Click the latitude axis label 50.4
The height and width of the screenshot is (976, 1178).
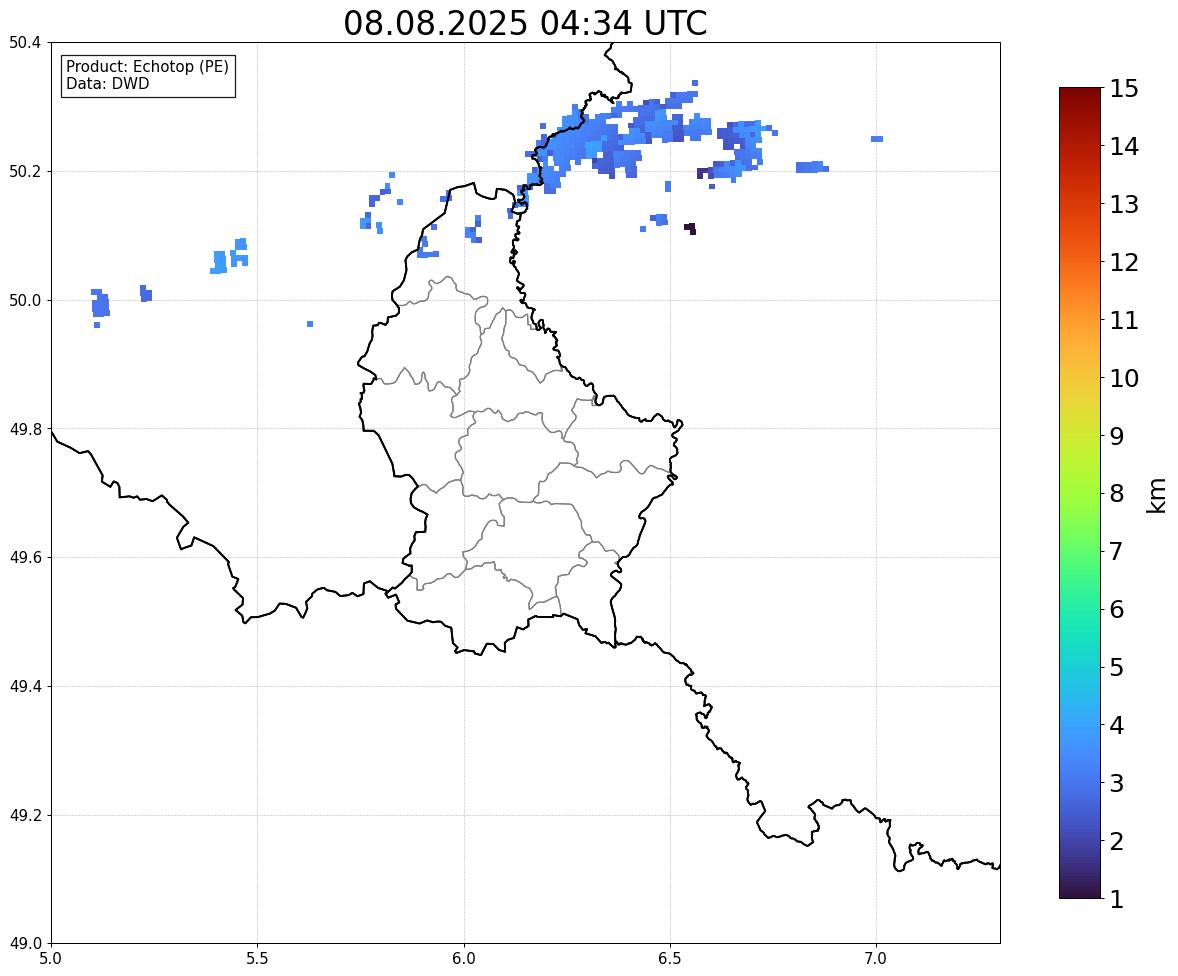point(24,43)
